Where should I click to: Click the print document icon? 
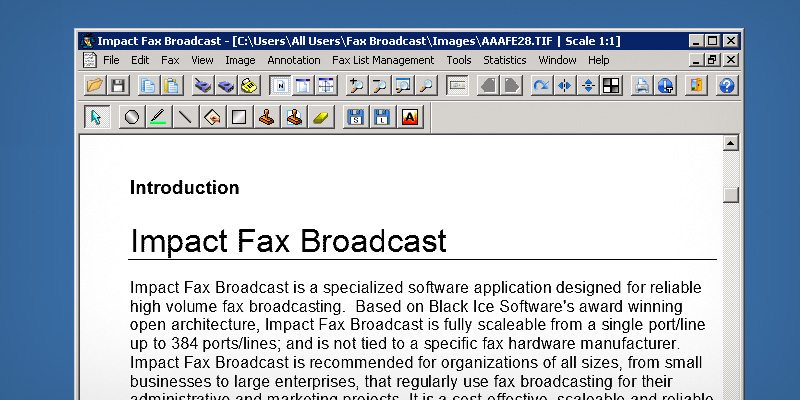(642, 86)
